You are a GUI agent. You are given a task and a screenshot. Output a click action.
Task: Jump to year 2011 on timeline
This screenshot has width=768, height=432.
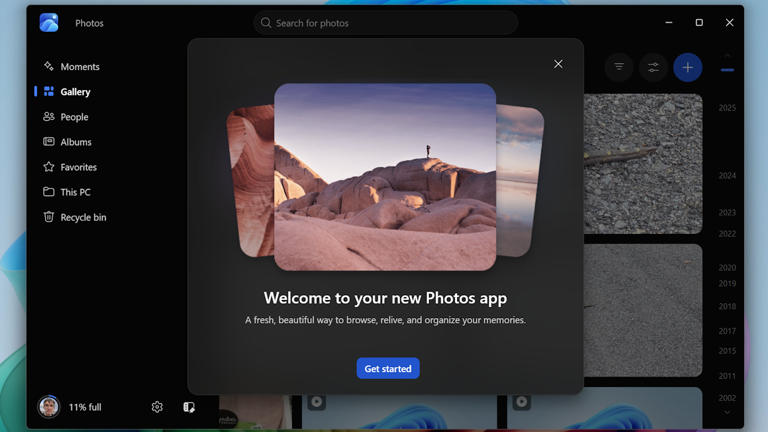(727, 376)
